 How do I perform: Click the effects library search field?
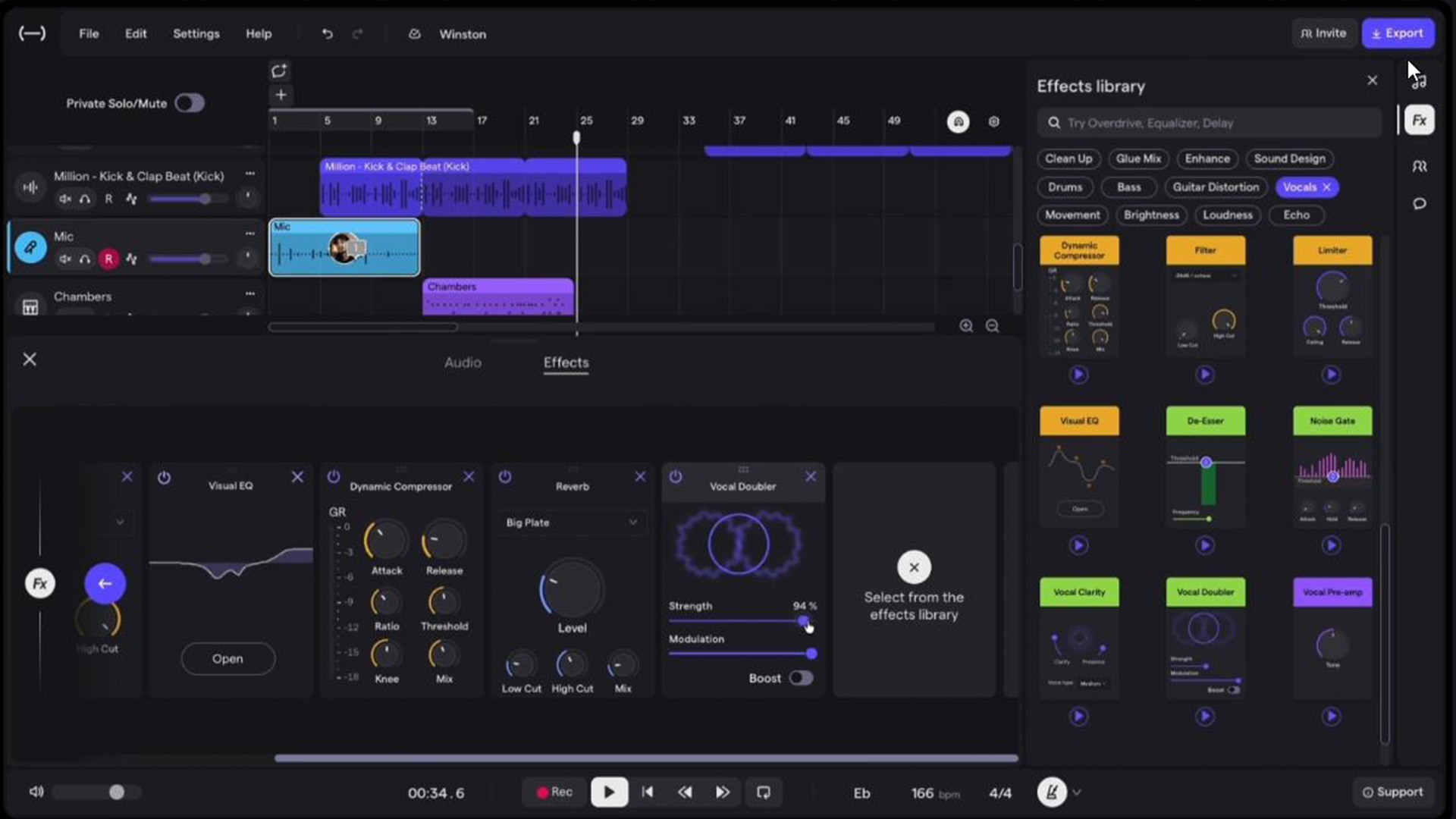(x=1210, y=123)
